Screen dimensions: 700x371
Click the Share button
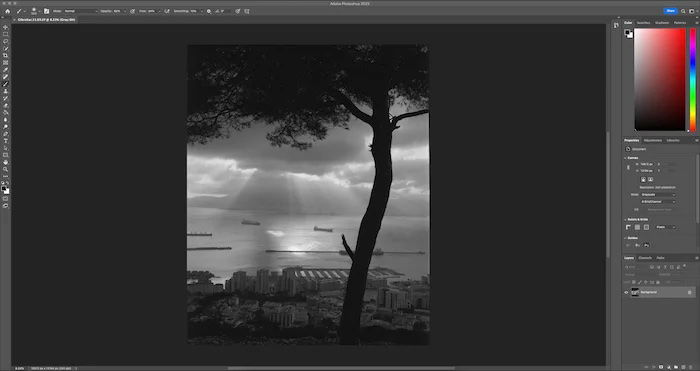coord(671,11)
